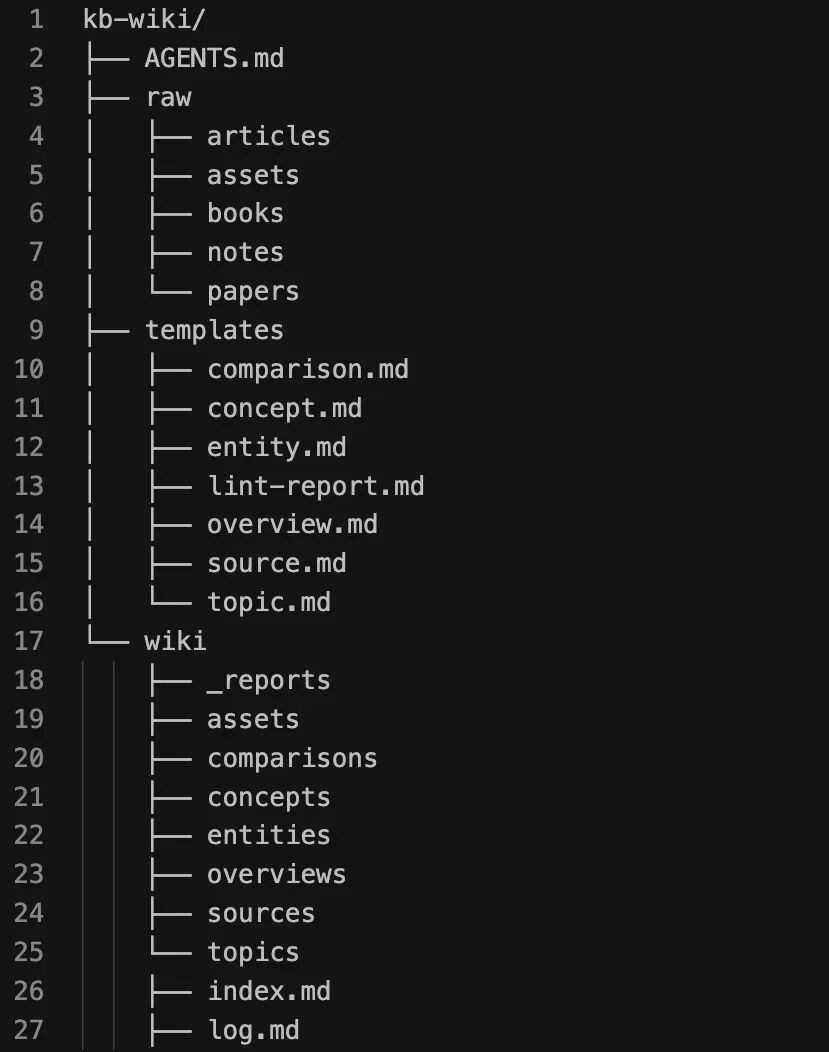Click line number 21 in gutter

[x=29, y=797]
